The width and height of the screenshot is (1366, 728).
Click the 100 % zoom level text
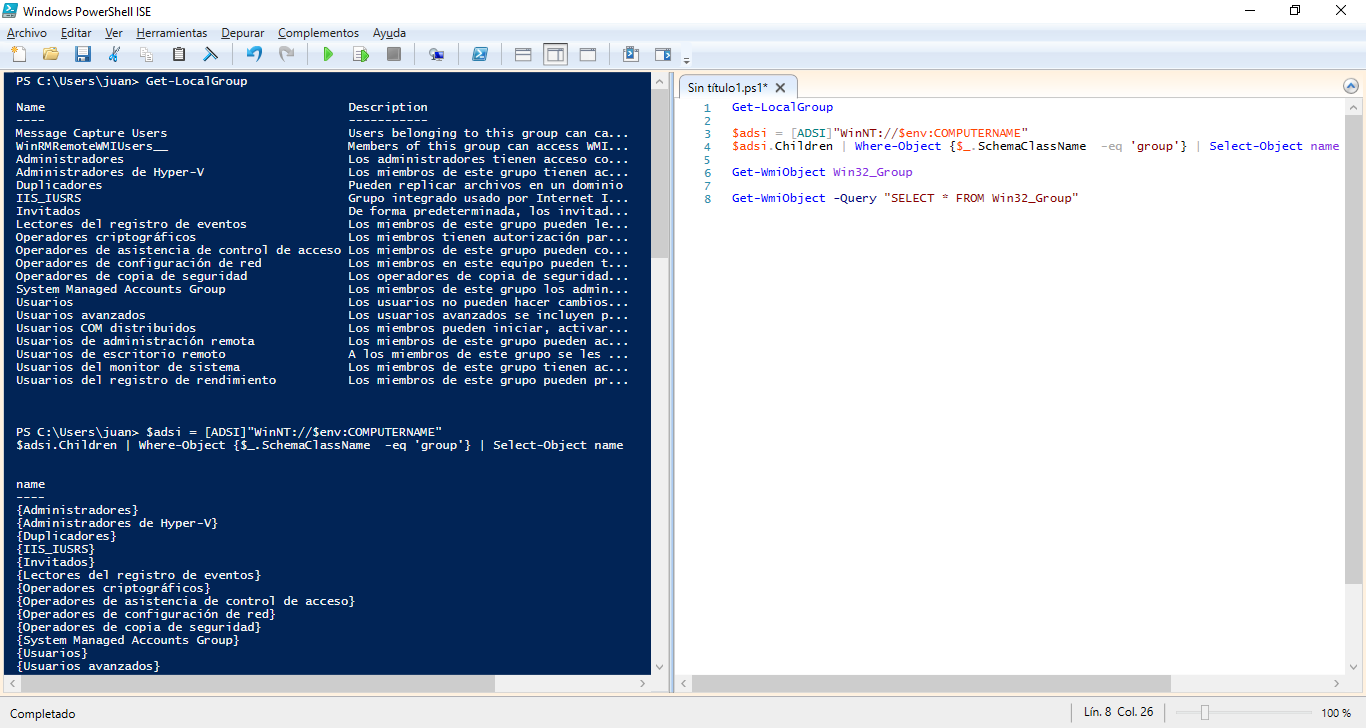(x=1336, y=713)
